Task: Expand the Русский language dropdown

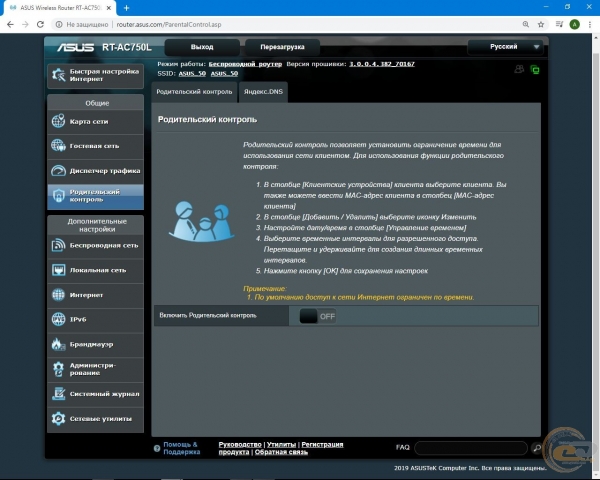Action: (x=507, y=46)
